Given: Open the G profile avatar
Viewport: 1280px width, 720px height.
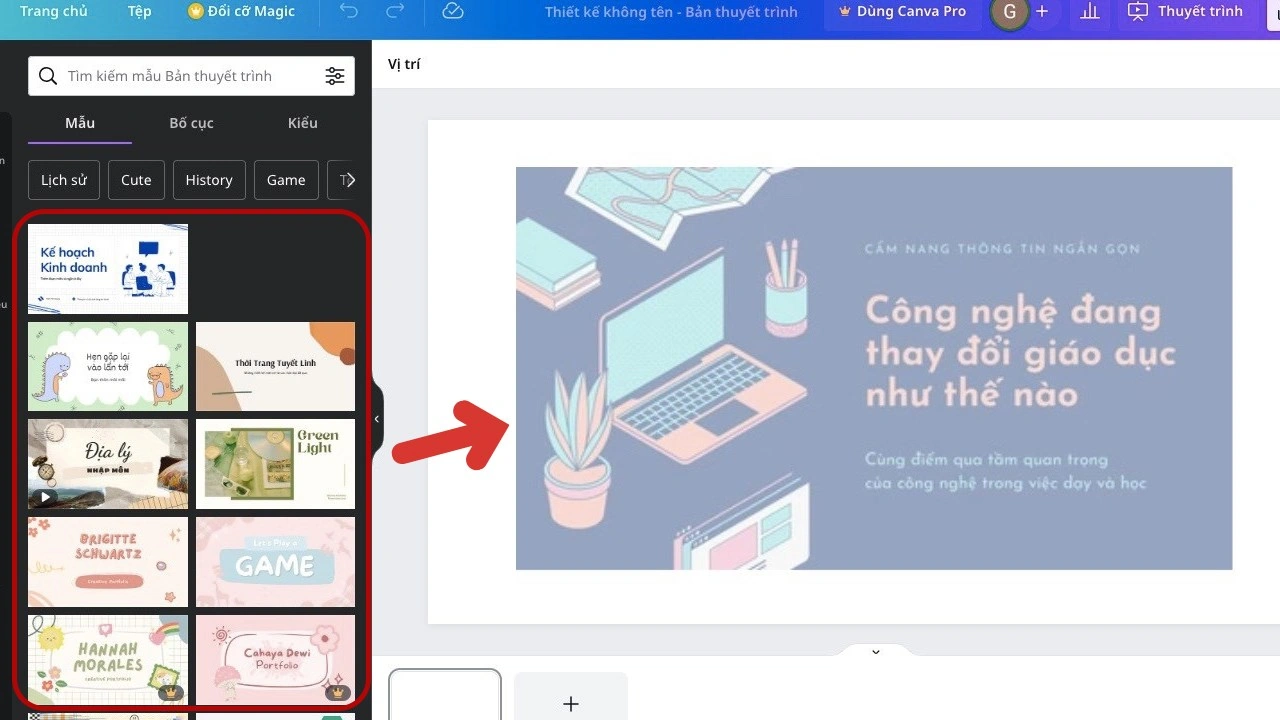Looking at the screenshot, I should [1009, 12].
